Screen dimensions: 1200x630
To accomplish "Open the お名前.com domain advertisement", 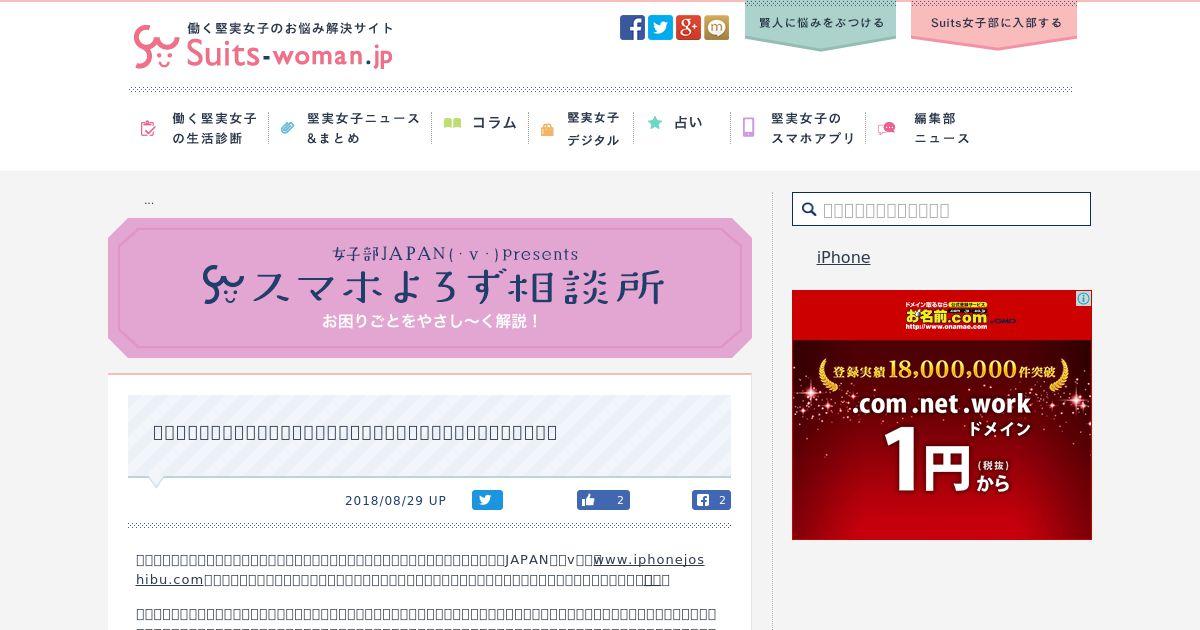I will [942, 415].
